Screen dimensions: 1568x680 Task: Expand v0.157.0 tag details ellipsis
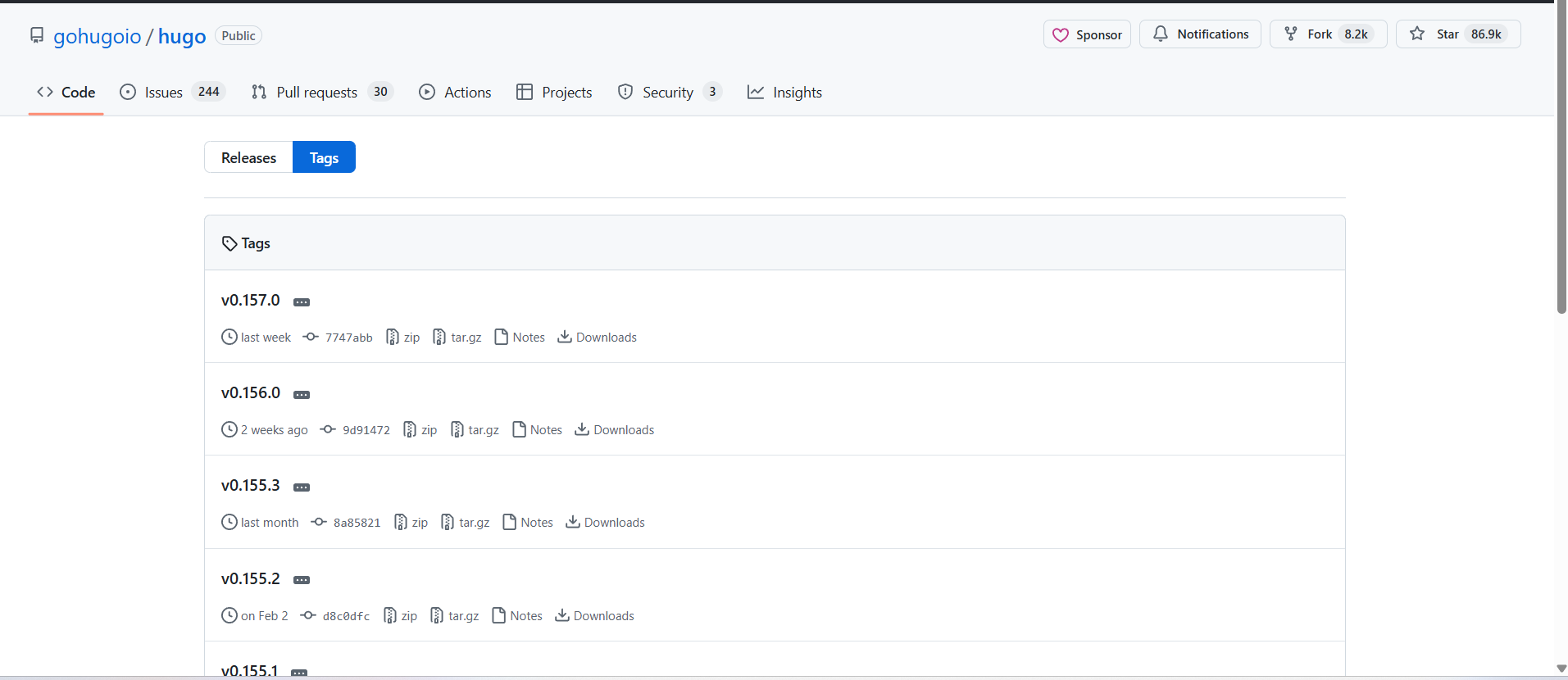tap(302, 302)
